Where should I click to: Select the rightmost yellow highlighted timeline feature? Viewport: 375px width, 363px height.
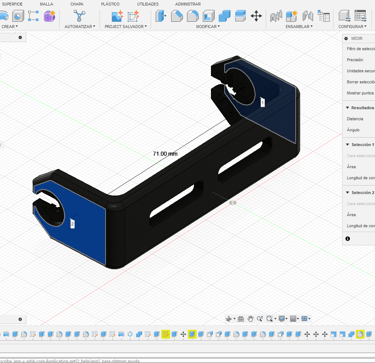pyautogui.click(x=360, y=334)
